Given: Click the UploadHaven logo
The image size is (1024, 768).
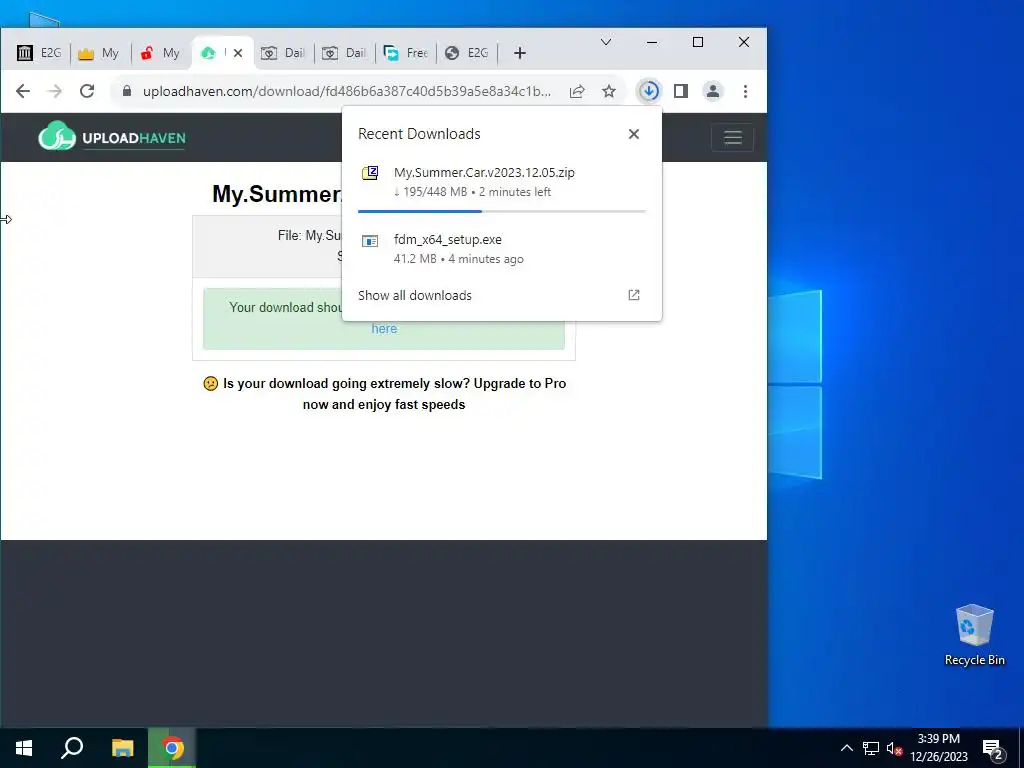Looking at the screenshot, I should 112,136.
